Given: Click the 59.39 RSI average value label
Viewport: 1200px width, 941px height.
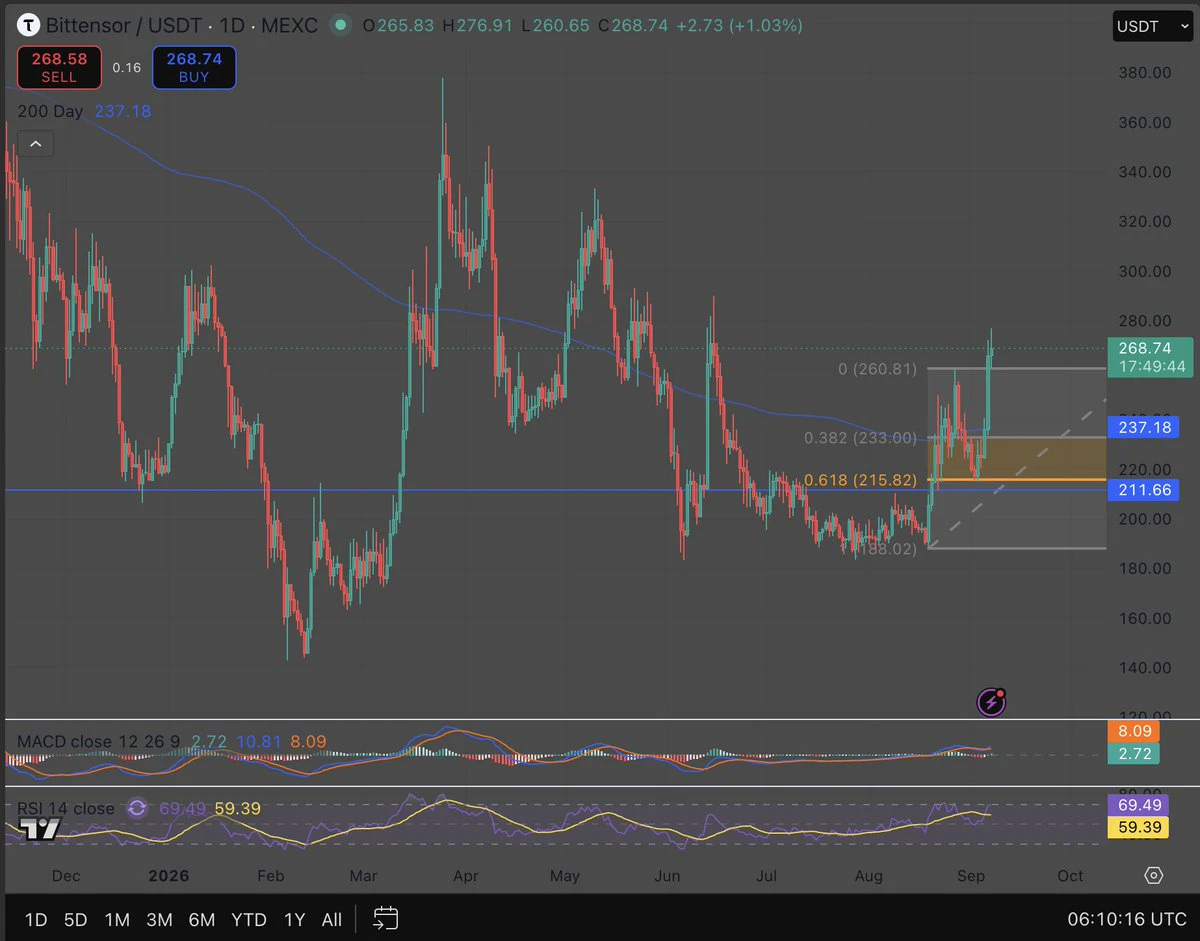Looking at the screenshot, I should pos(1137,827).
